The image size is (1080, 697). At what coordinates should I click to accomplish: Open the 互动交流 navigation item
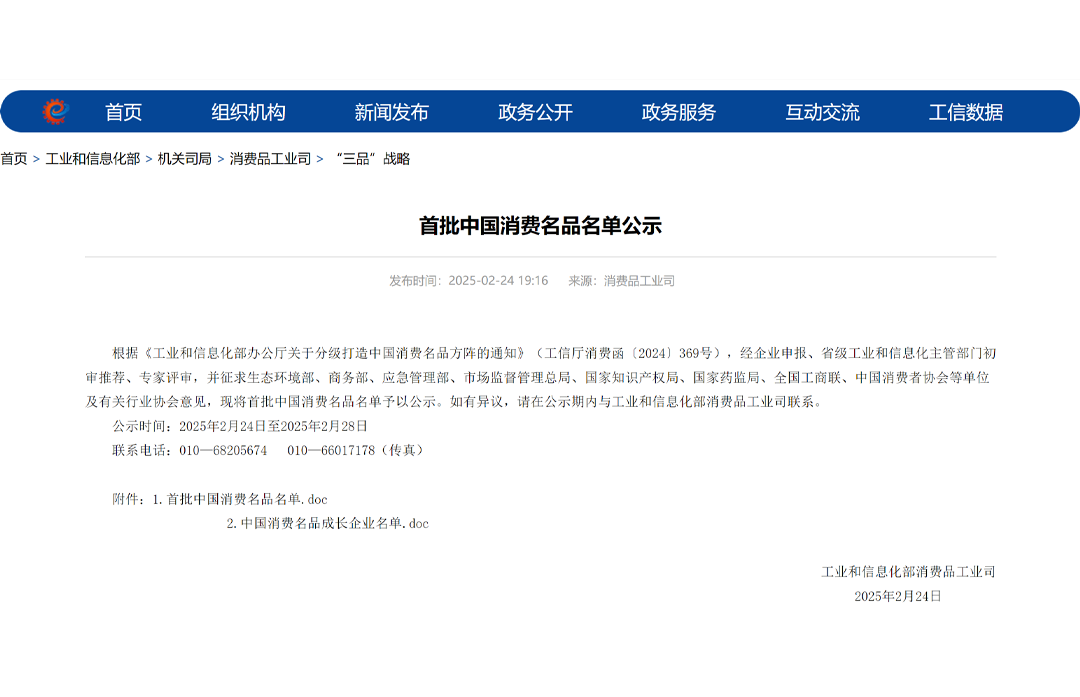pos(822,112)
